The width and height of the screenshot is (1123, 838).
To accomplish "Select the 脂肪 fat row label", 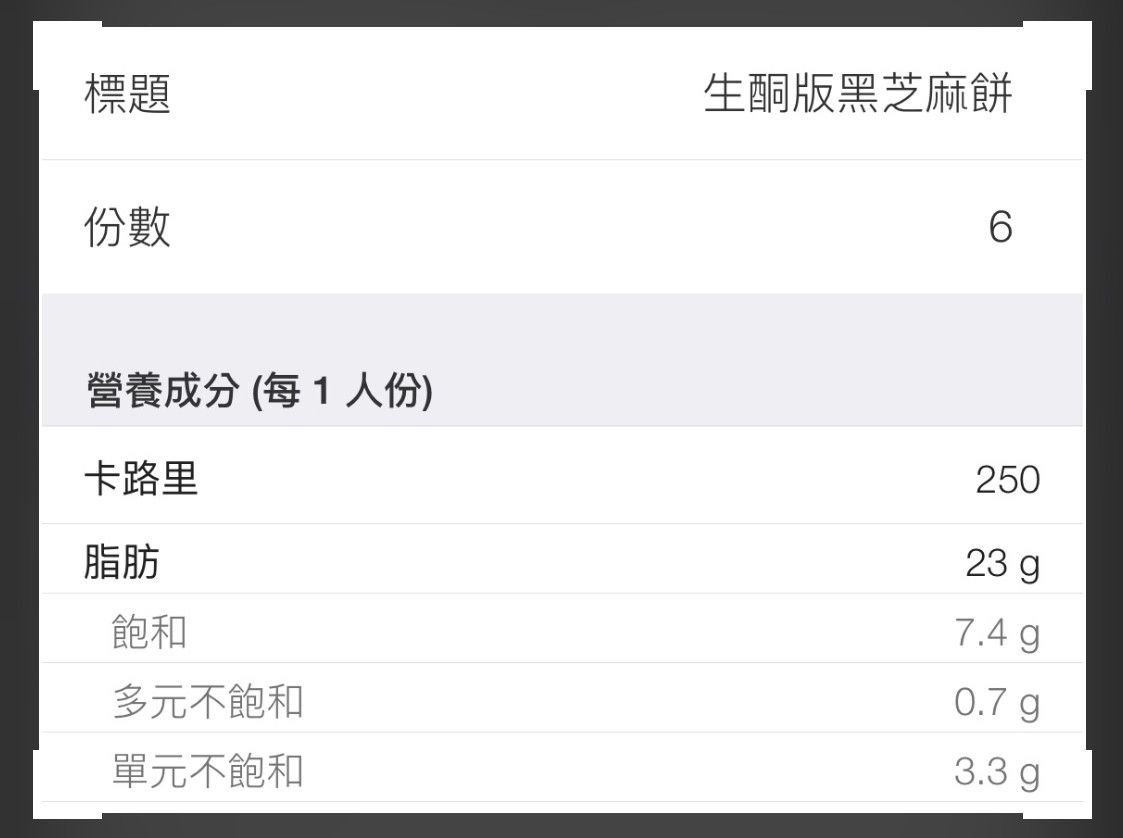I will [x=121, y=563].
